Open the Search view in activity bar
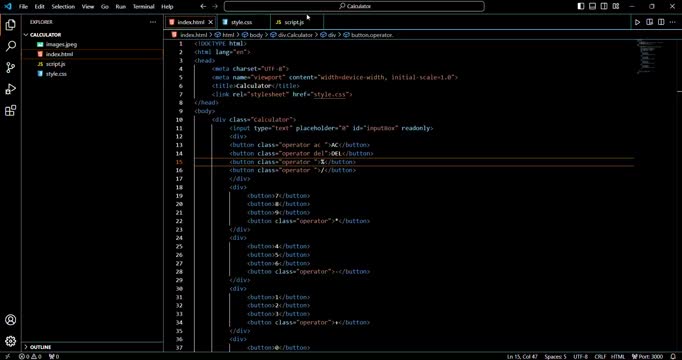The image size is (682, 360). click(11, 46)
